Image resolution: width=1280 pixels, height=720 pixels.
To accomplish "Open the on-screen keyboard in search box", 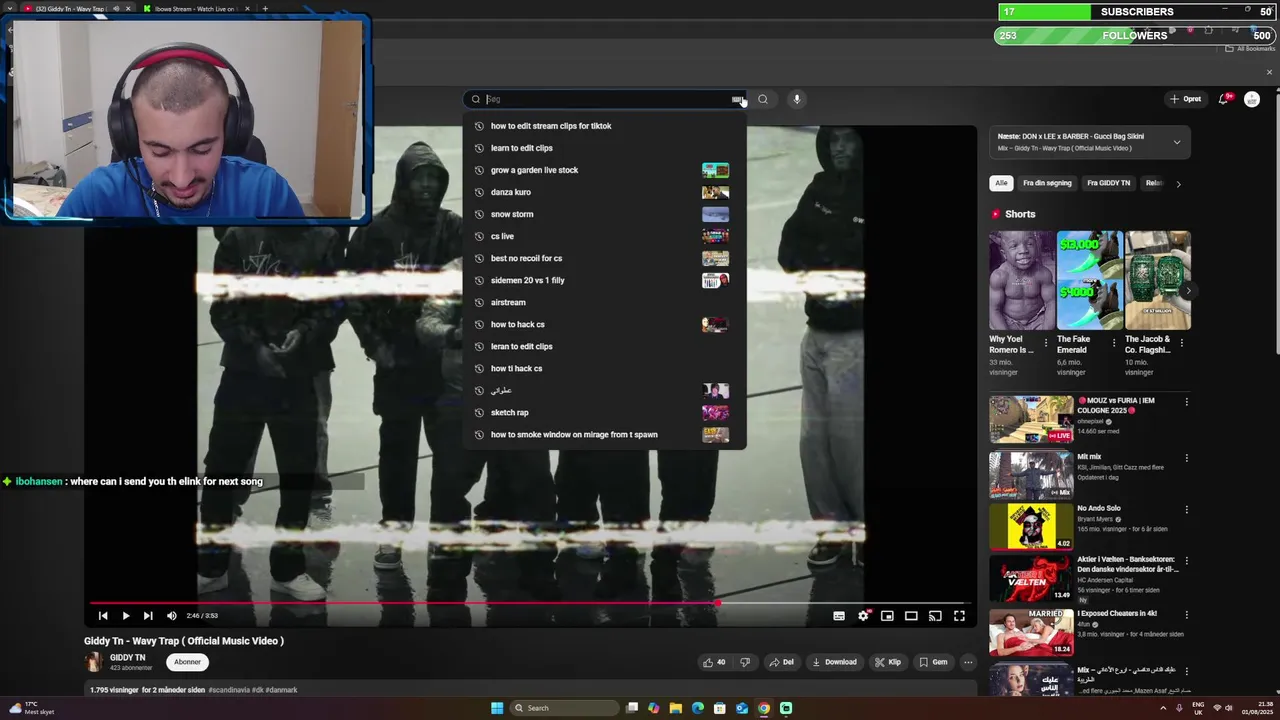I will 737,99.
